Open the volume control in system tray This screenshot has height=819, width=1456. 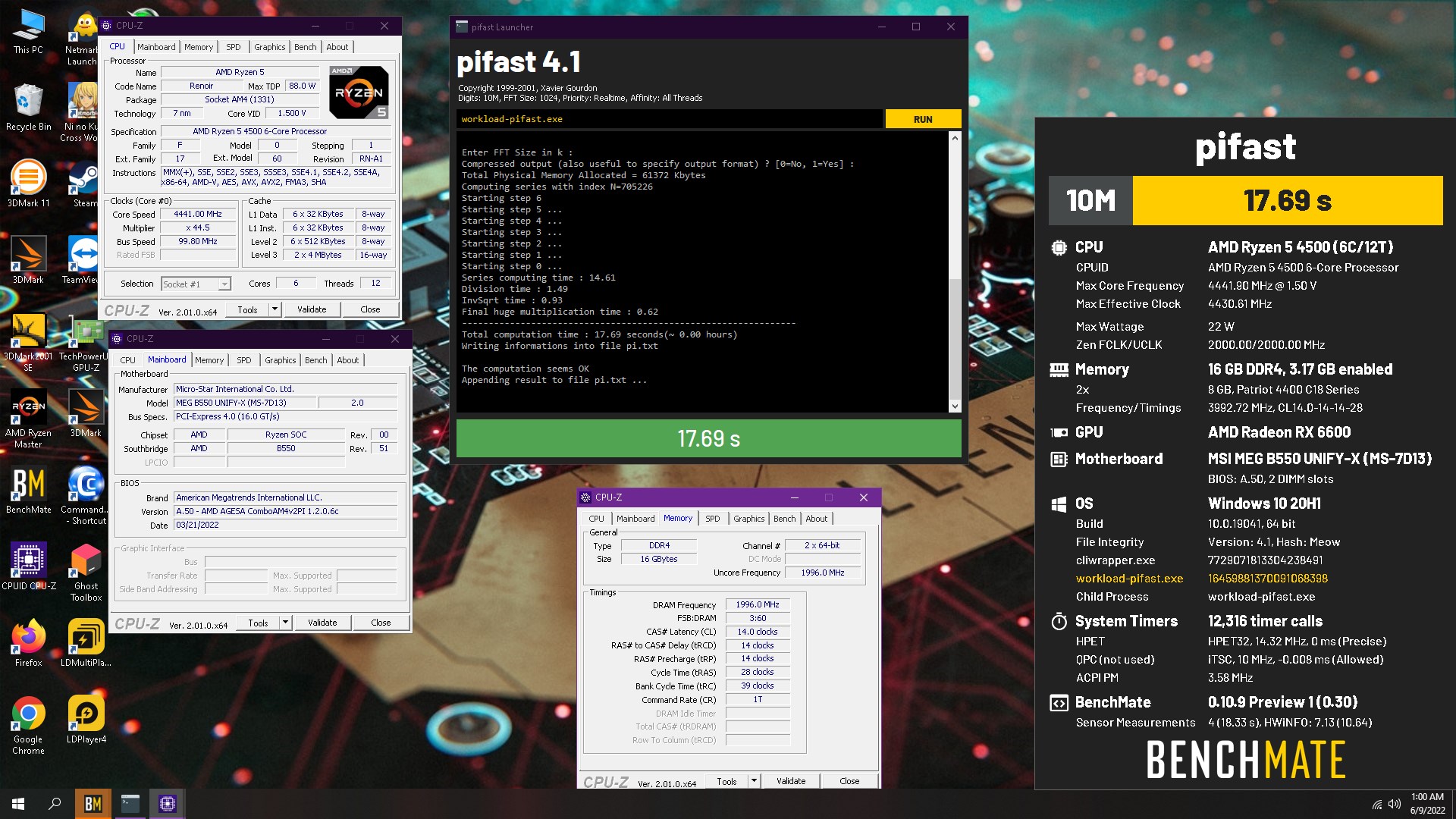(x=1394, y=804)
